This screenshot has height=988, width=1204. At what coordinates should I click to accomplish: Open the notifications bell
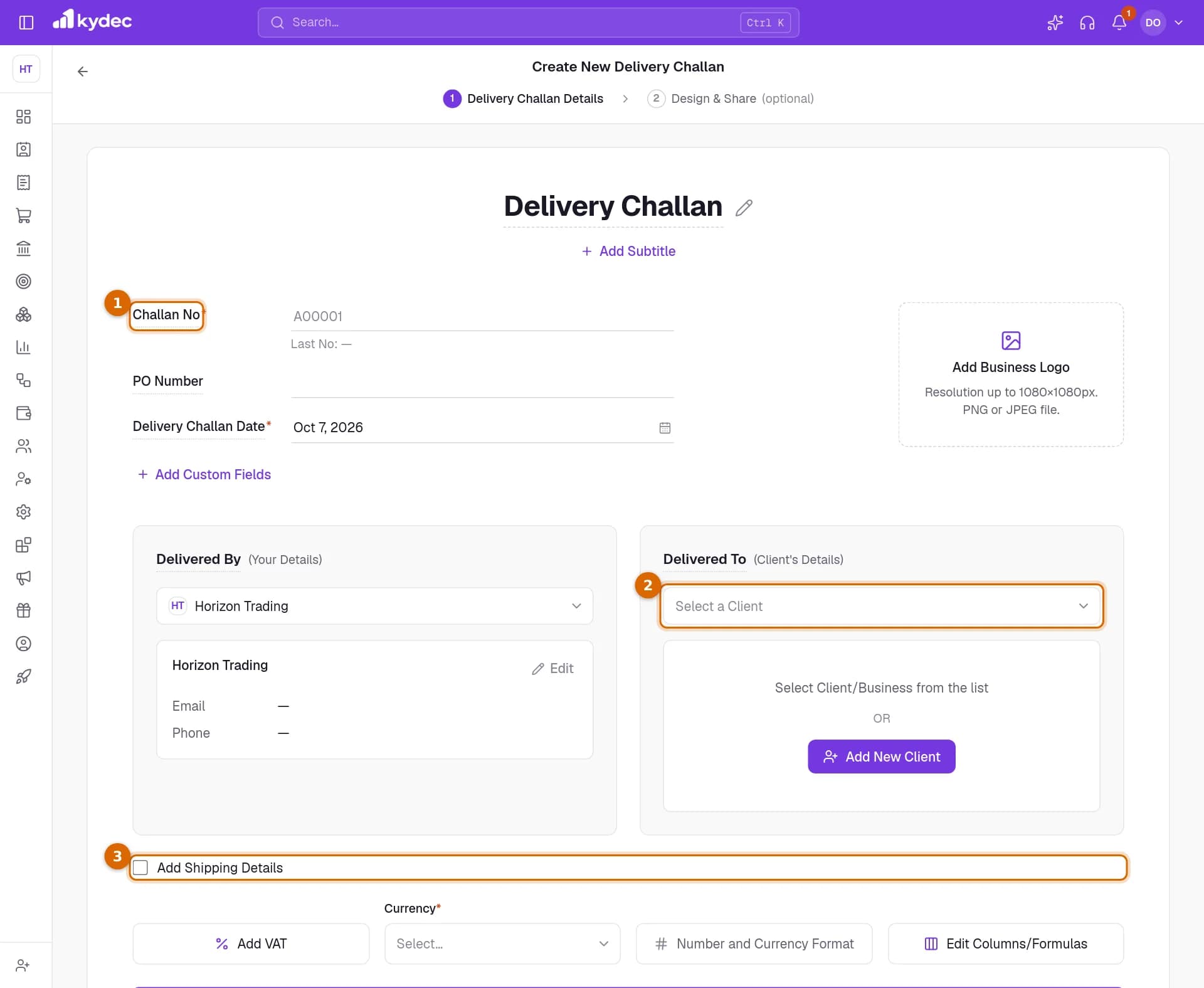[x=1119, y=23]
